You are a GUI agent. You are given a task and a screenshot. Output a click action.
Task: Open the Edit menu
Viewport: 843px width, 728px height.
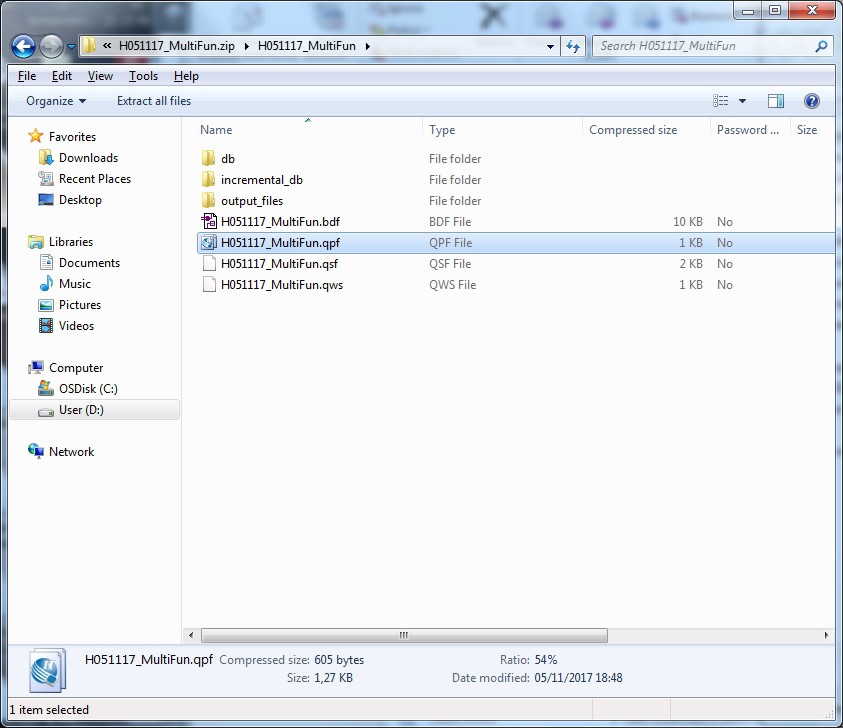pos(62,76)
